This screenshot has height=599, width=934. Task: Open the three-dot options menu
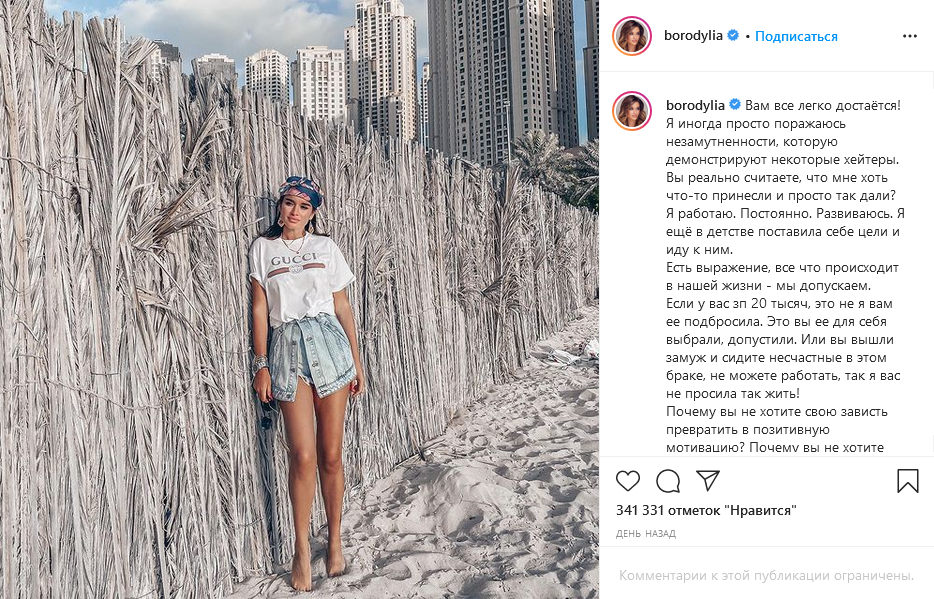point(910,36)
